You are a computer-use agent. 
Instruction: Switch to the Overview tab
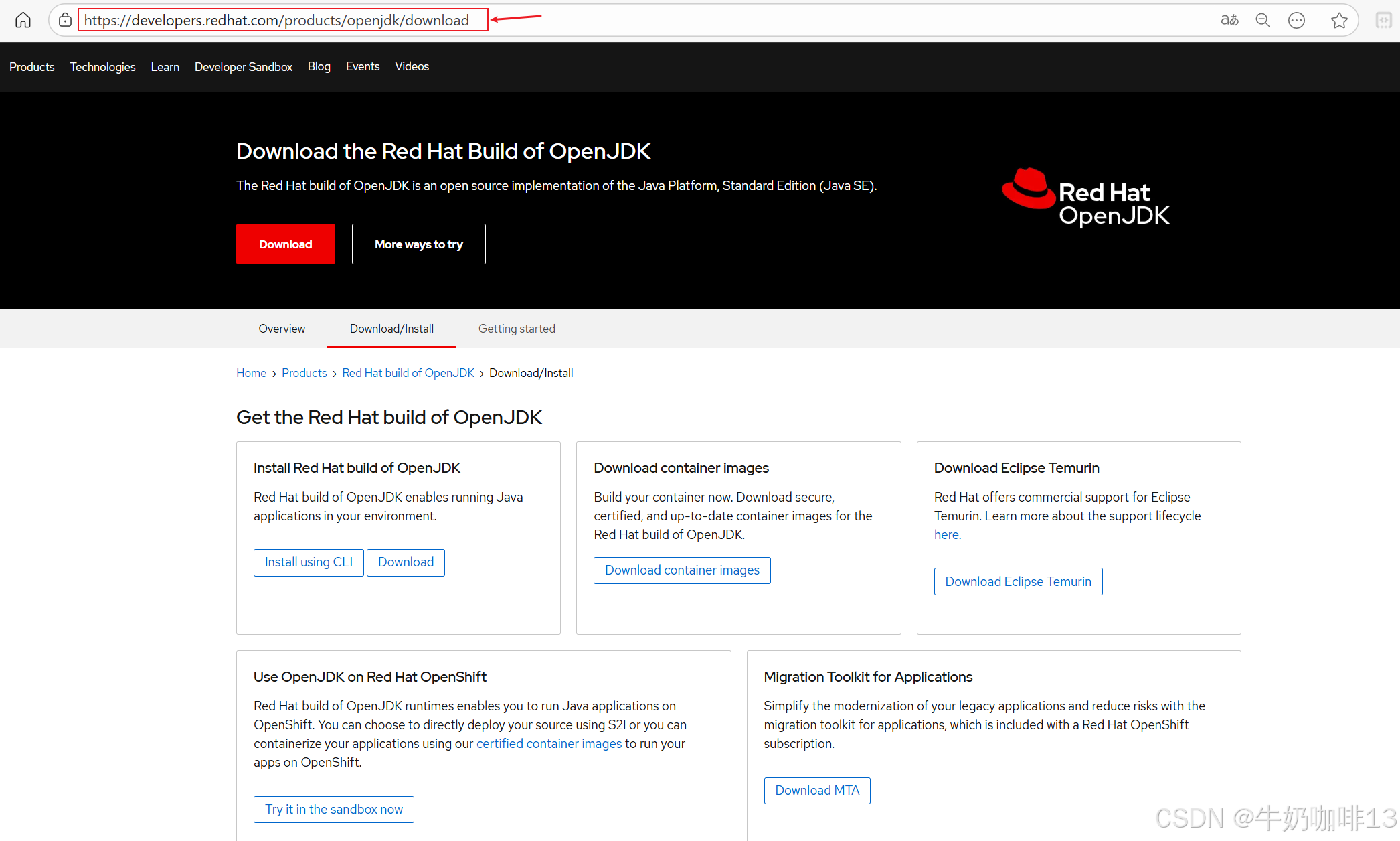(282, 329)
